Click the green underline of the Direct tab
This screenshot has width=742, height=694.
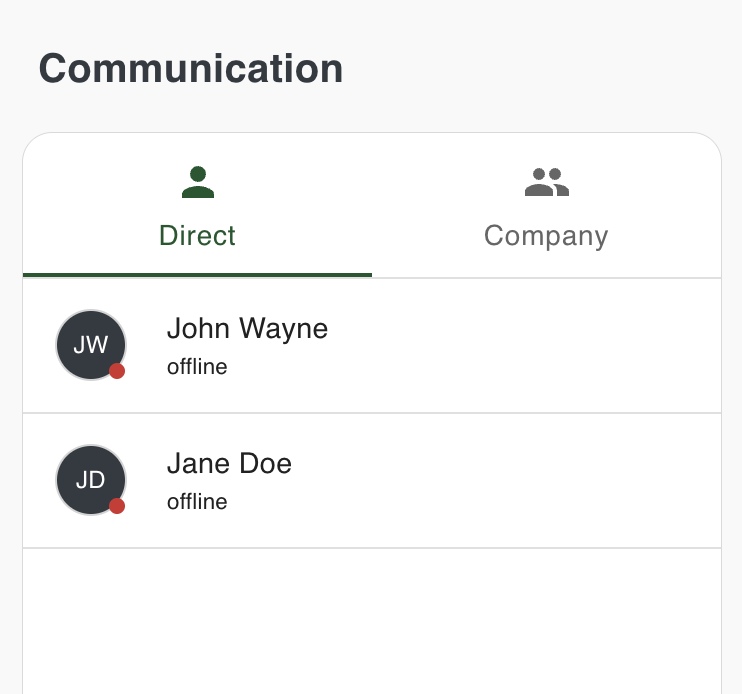[x=198, y=274]
